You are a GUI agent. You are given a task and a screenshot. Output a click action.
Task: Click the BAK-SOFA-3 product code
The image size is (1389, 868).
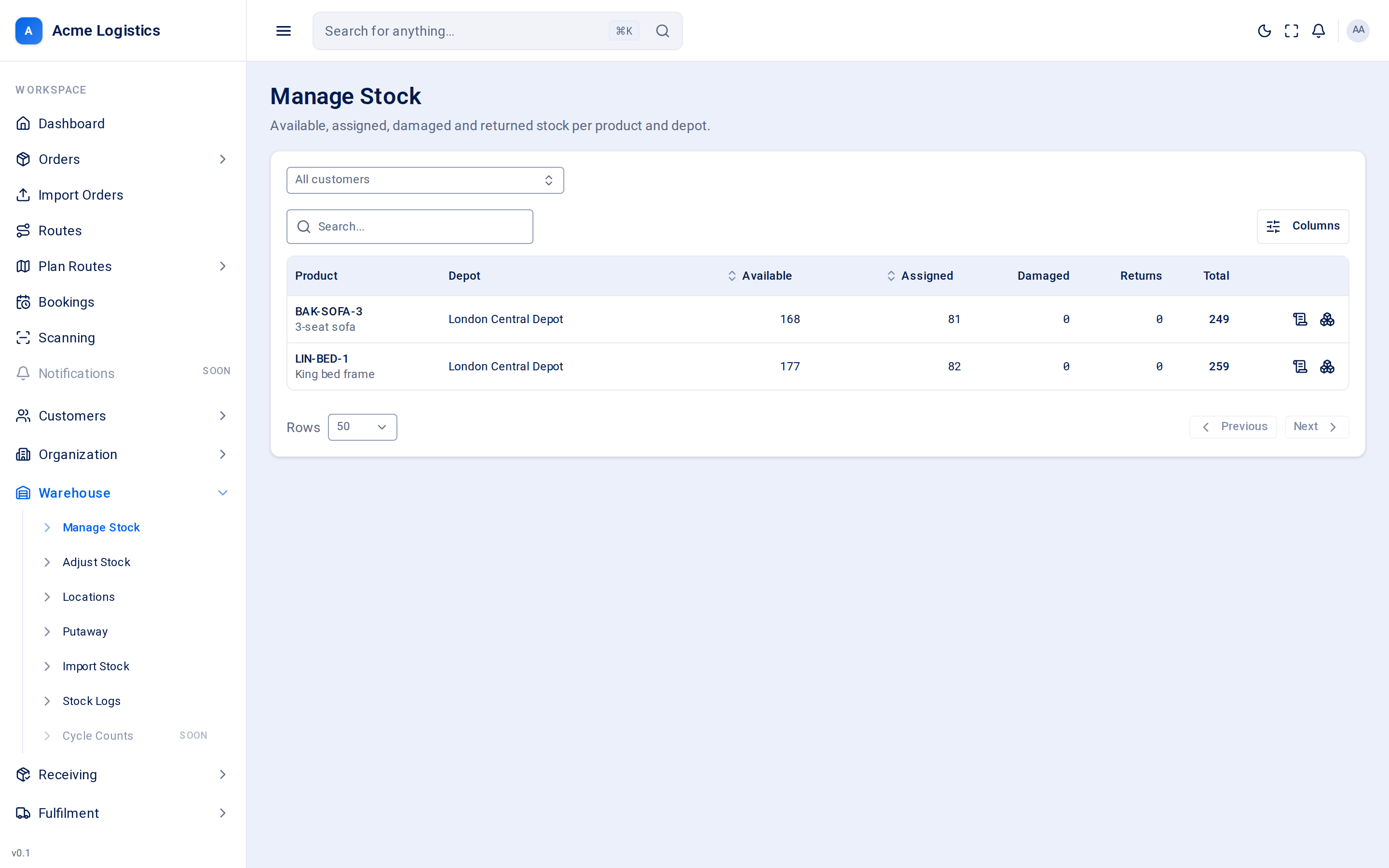(329, 311)
